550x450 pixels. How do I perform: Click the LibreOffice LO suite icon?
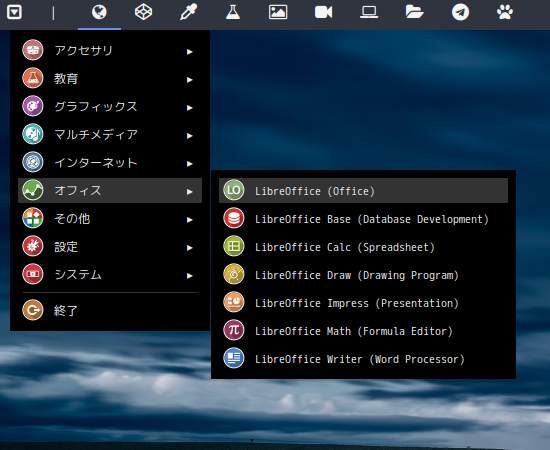click(234, 190)
